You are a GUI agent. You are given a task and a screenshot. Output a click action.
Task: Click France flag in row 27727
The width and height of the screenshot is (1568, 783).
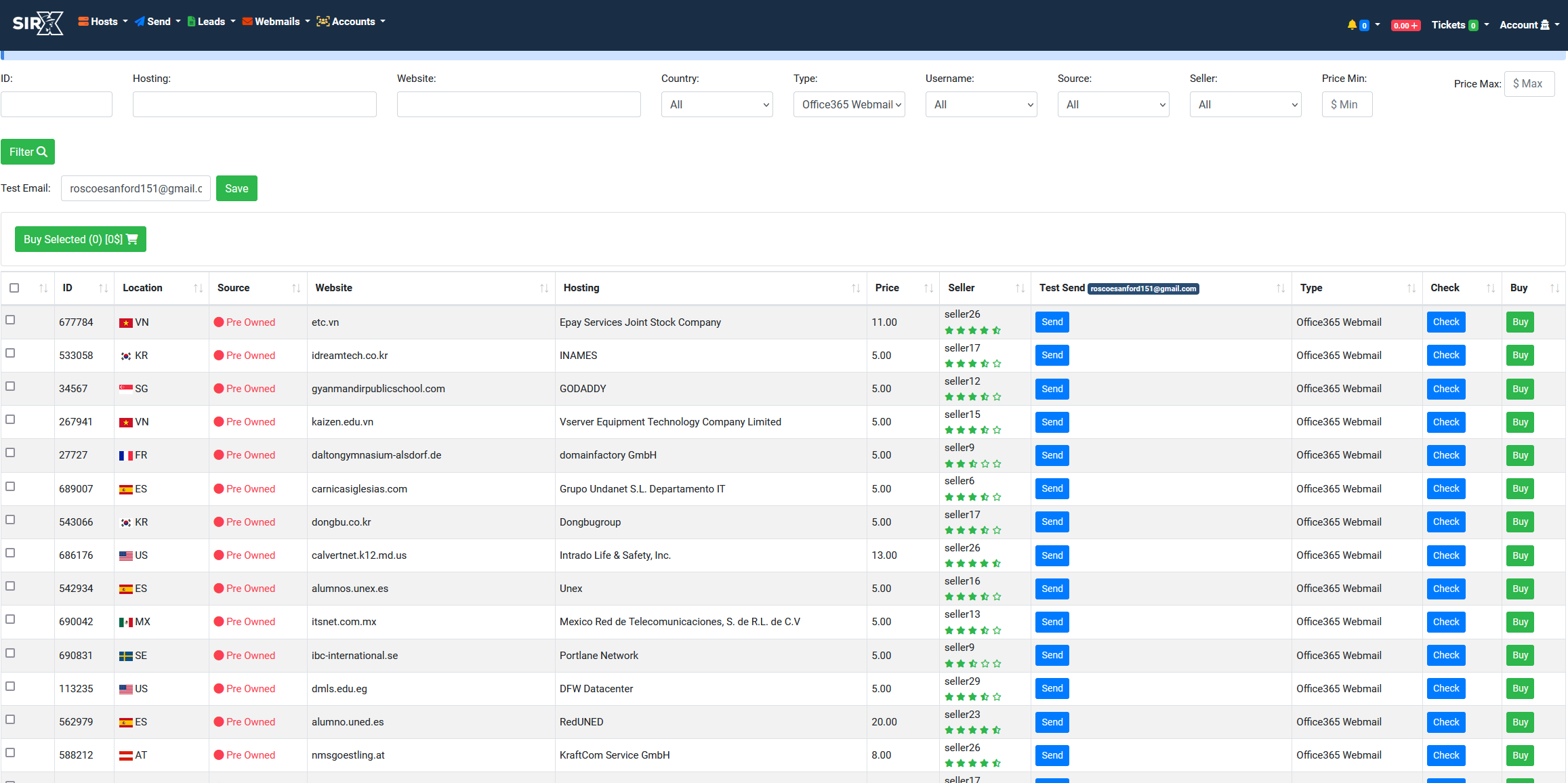[x=125, y=456]
